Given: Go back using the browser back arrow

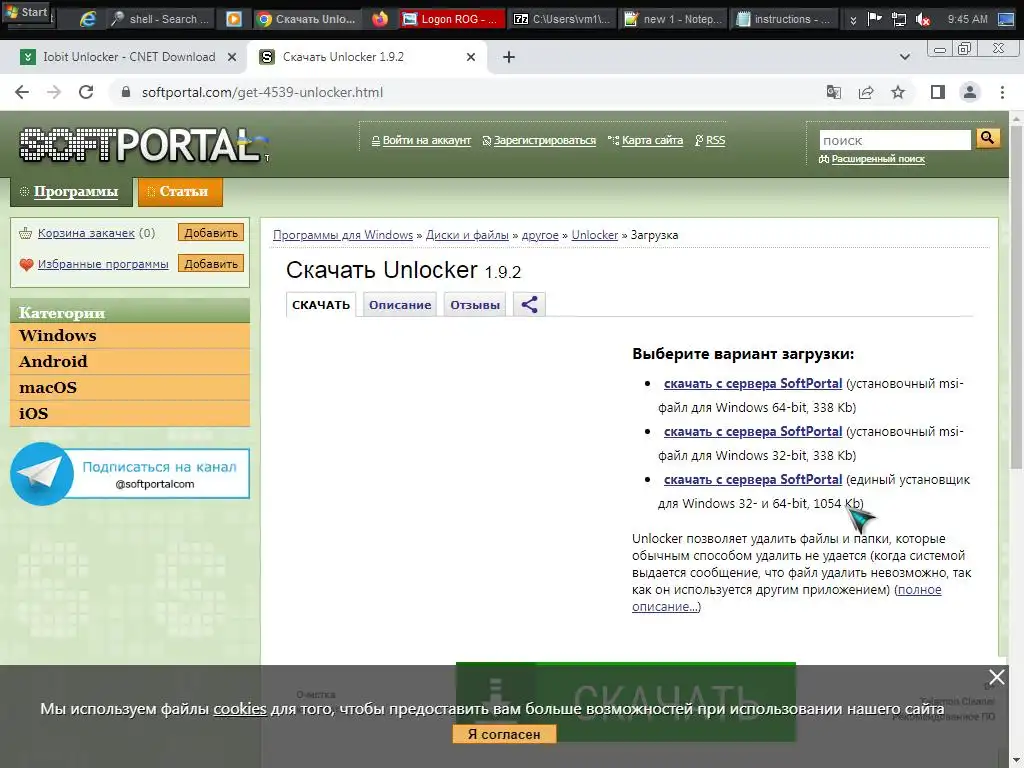Looking at the screenshot, I should (x=22, y=92).
